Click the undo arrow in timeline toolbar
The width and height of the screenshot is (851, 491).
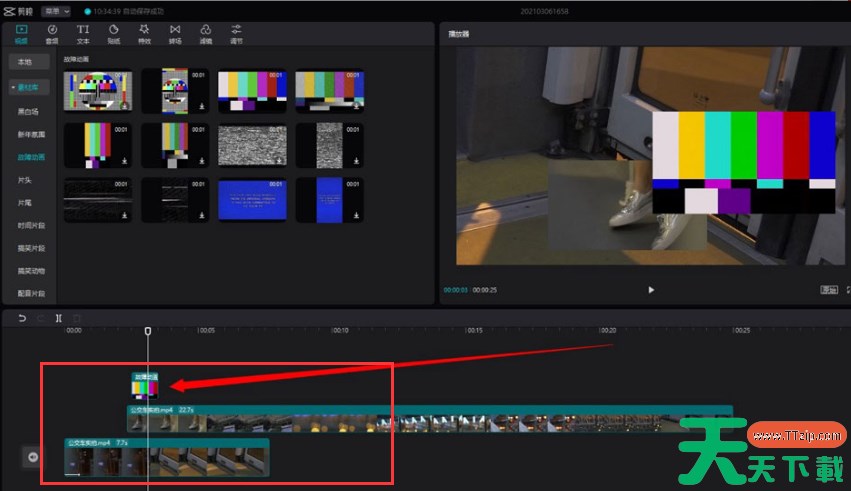tap(22, 318)
